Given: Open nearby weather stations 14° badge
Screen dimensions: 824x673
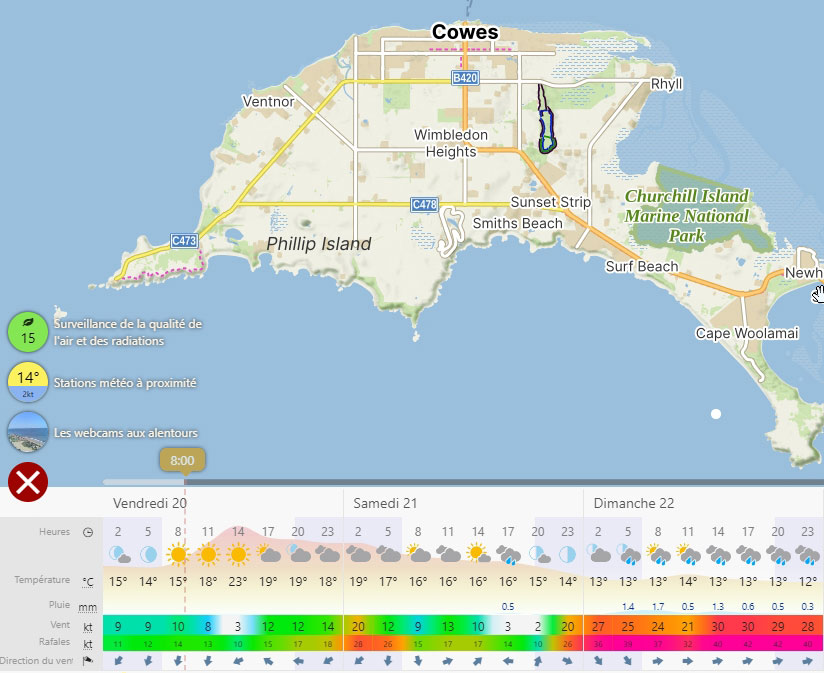Looking at the screenshot, I should 28,382.
